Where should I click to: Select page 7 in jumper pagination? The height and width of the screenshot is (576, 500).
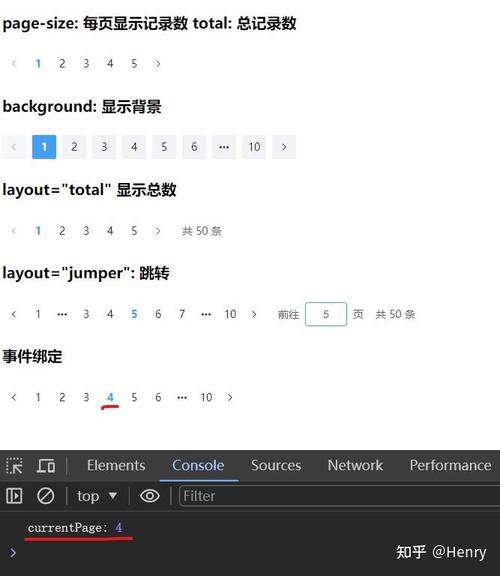point(182,314)
